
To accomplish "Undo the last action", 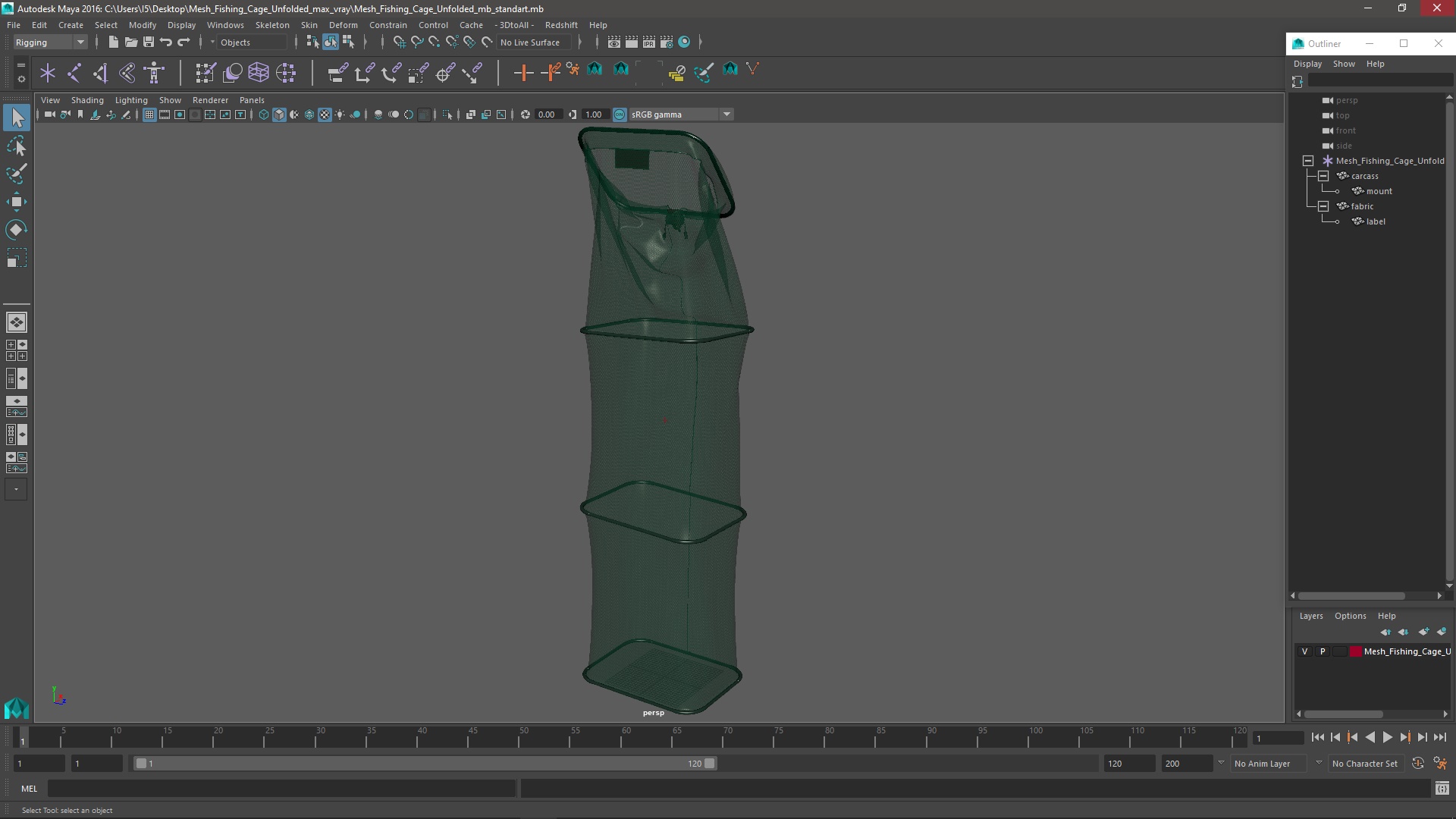I will click(x=166, y=42).
